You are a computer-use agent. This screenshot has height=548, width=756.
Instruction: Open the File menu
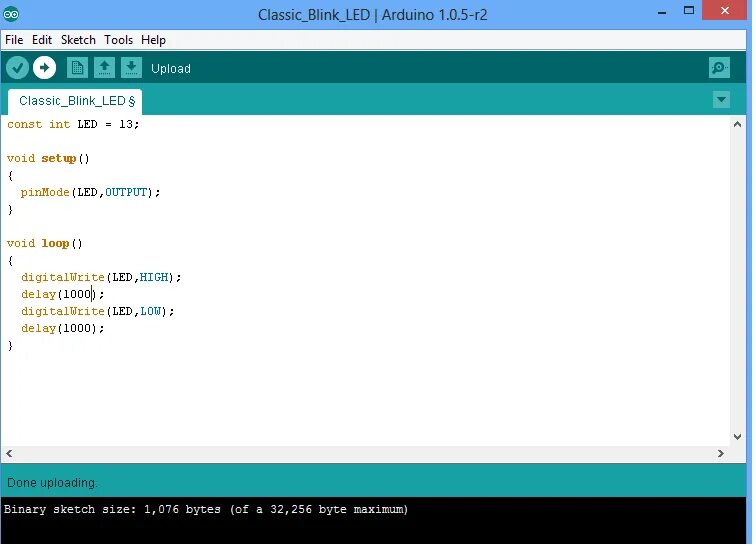(x=14, y=40)
